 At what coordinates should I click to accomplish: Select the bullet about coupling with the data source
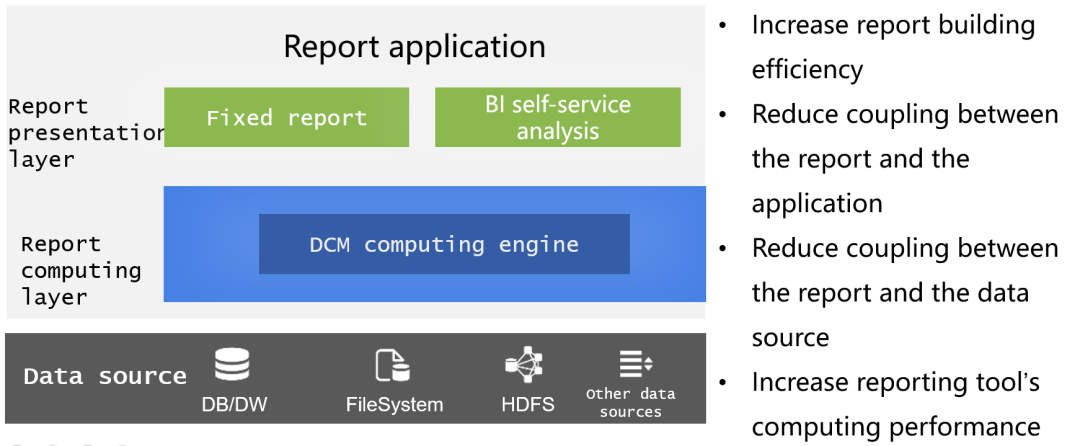904,292
